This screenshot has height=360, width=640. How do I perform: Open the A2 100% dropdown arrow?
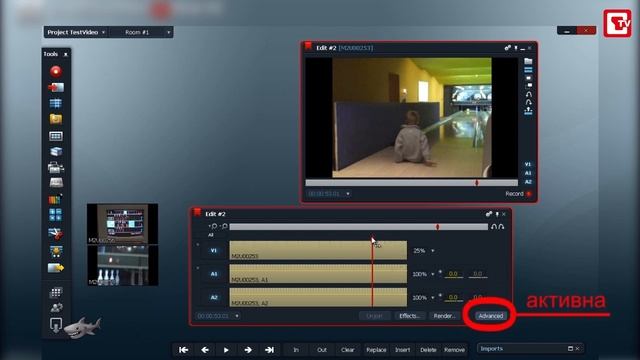pyautogui.click(x=433, y=298)
